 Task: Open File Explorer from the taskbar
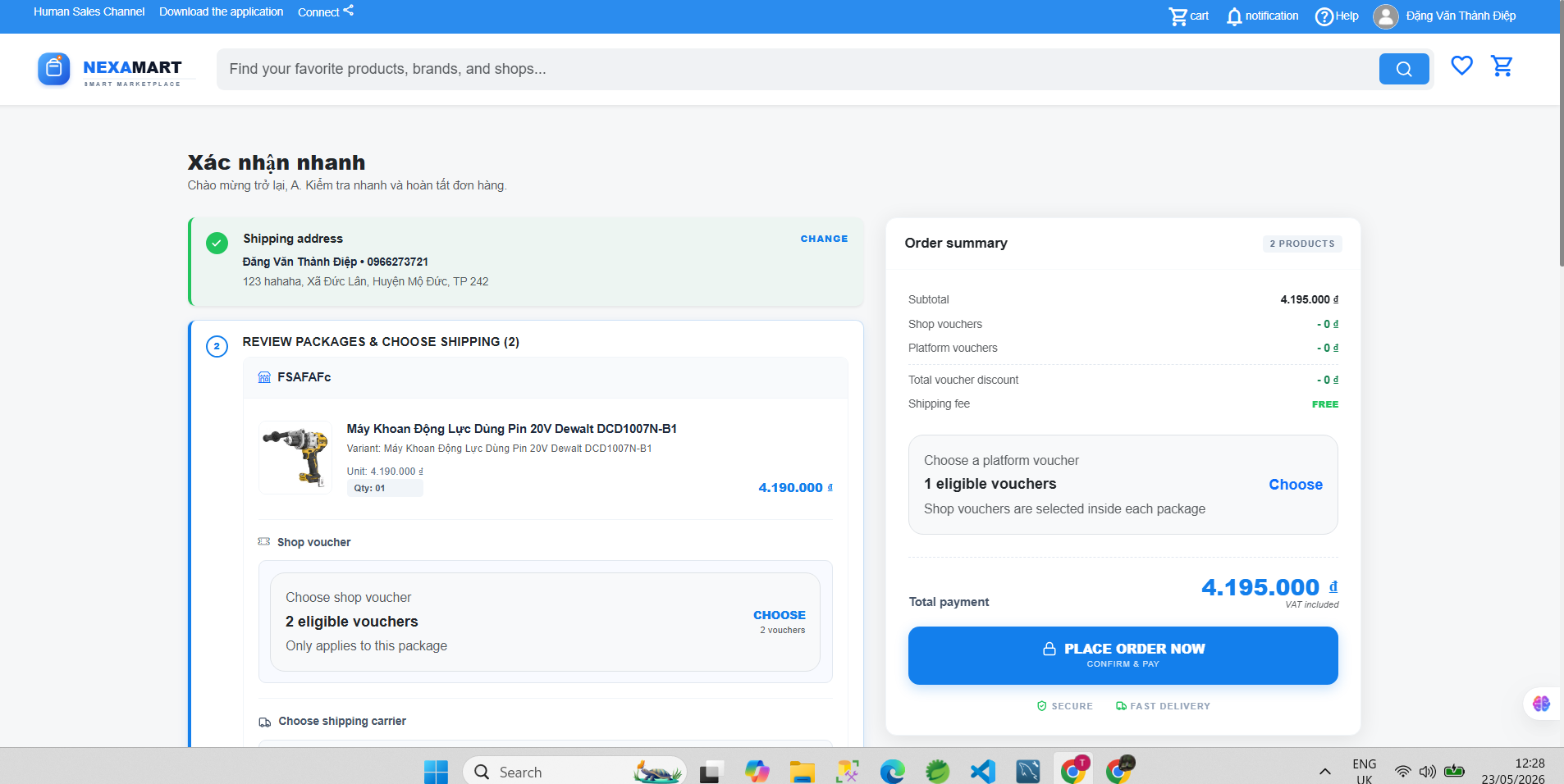pyautogui.click(x=802, y=772)
